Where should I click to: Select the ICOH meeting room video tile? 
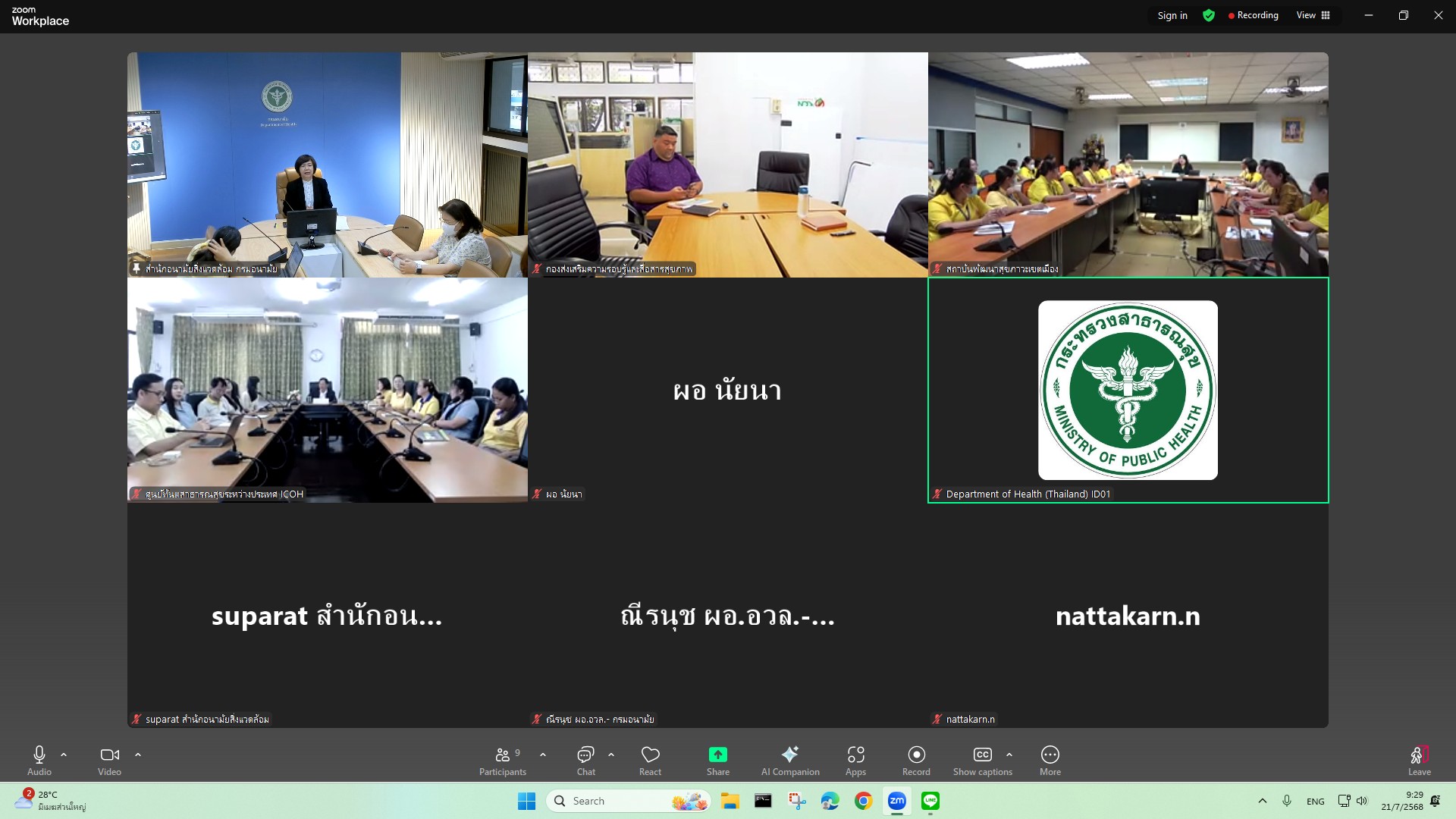click(x=328, y=390)
